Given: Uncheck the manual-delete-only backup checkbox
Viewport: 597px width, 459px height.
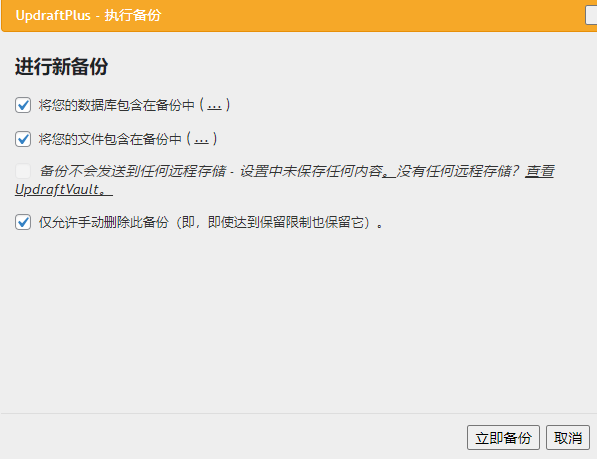Looking at the screenshot, I should point(23,222).
